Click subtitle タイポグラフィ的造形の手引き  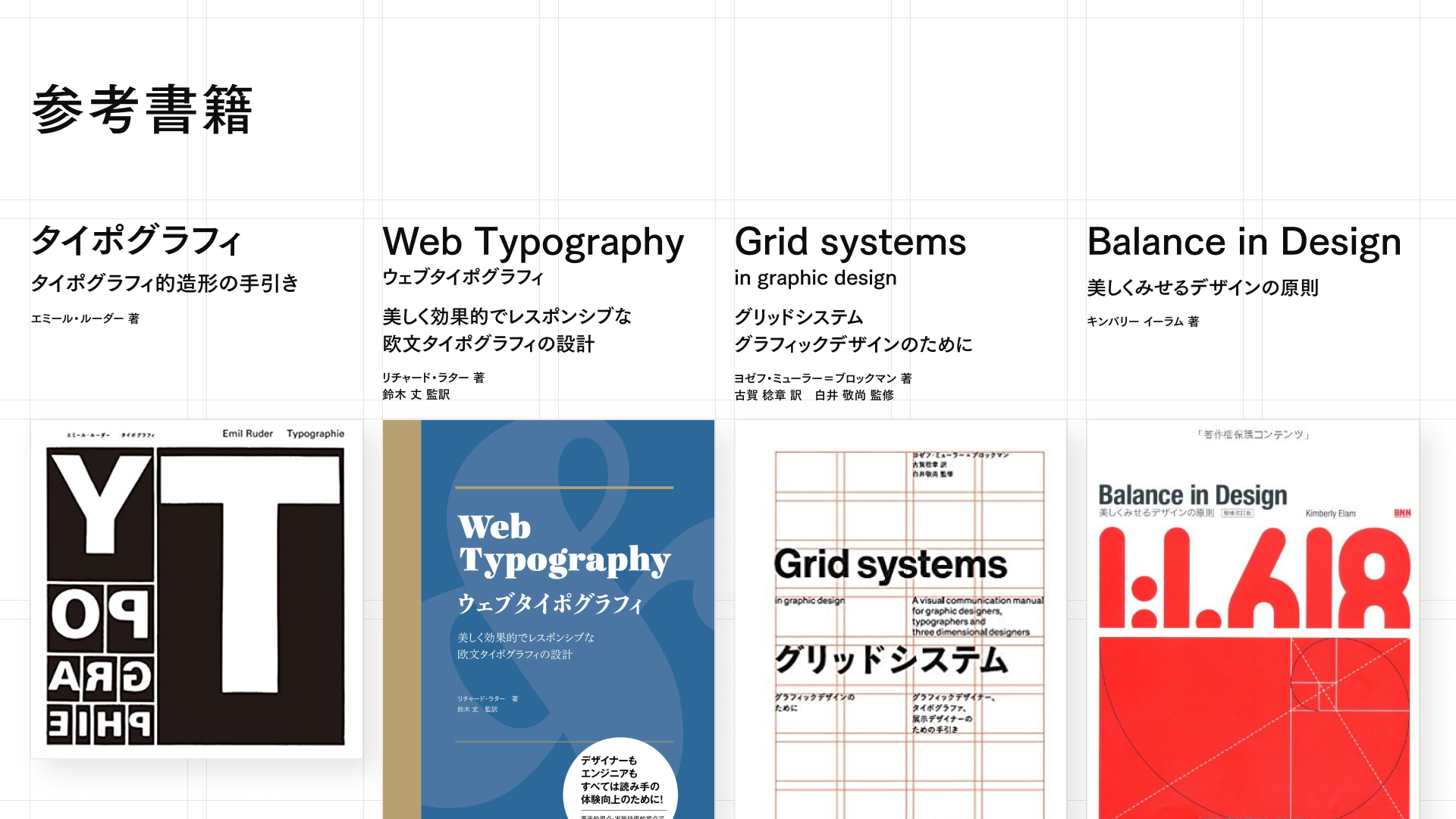165,284
